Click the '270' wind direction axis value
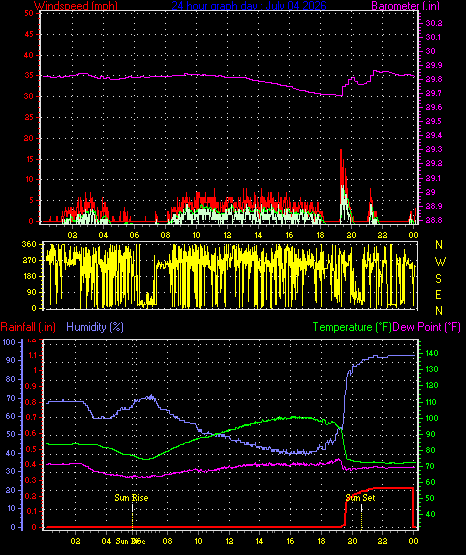Screen dimensions: 466x555 pyautogui.click(x=29, y=261)
